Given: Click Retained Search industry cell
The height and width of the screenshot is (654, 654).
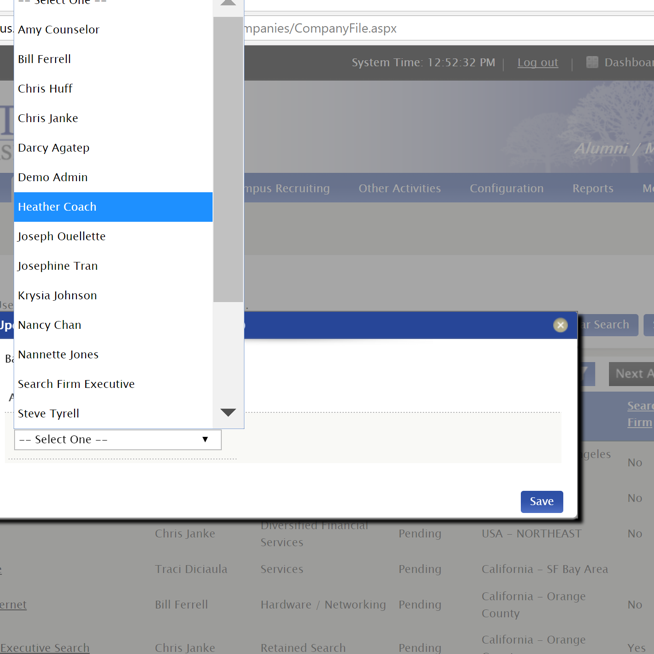Looking at the screenshot, I should click(303, 648).
